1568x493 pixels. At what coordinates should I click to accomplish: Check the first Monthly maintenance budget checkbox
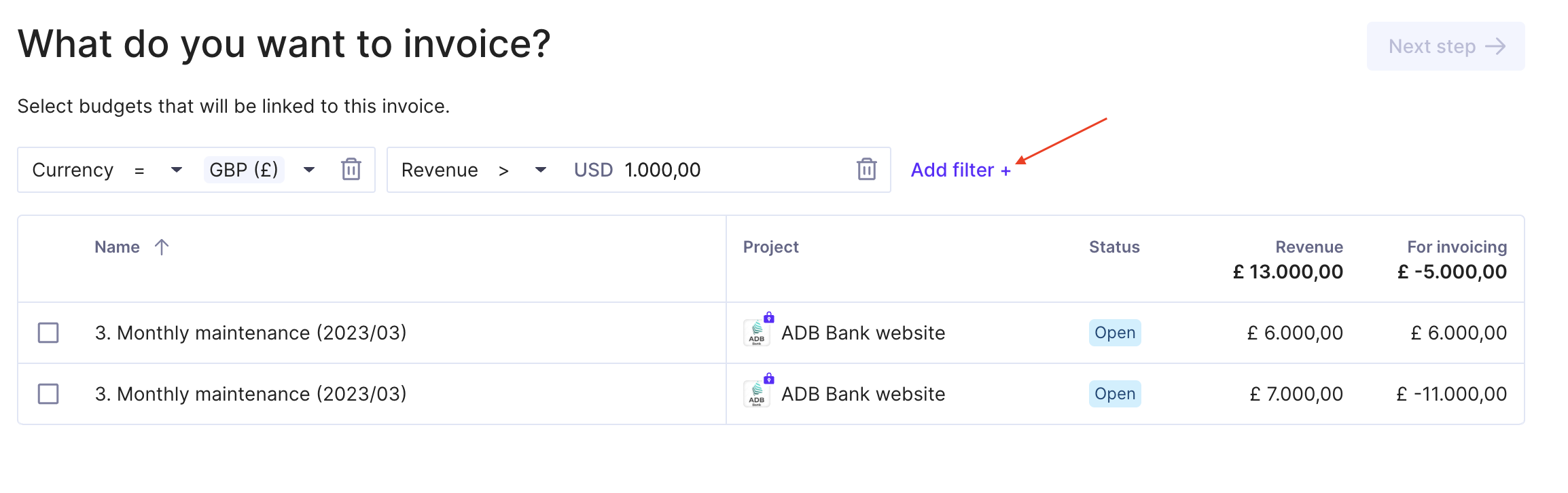point(48,333)
